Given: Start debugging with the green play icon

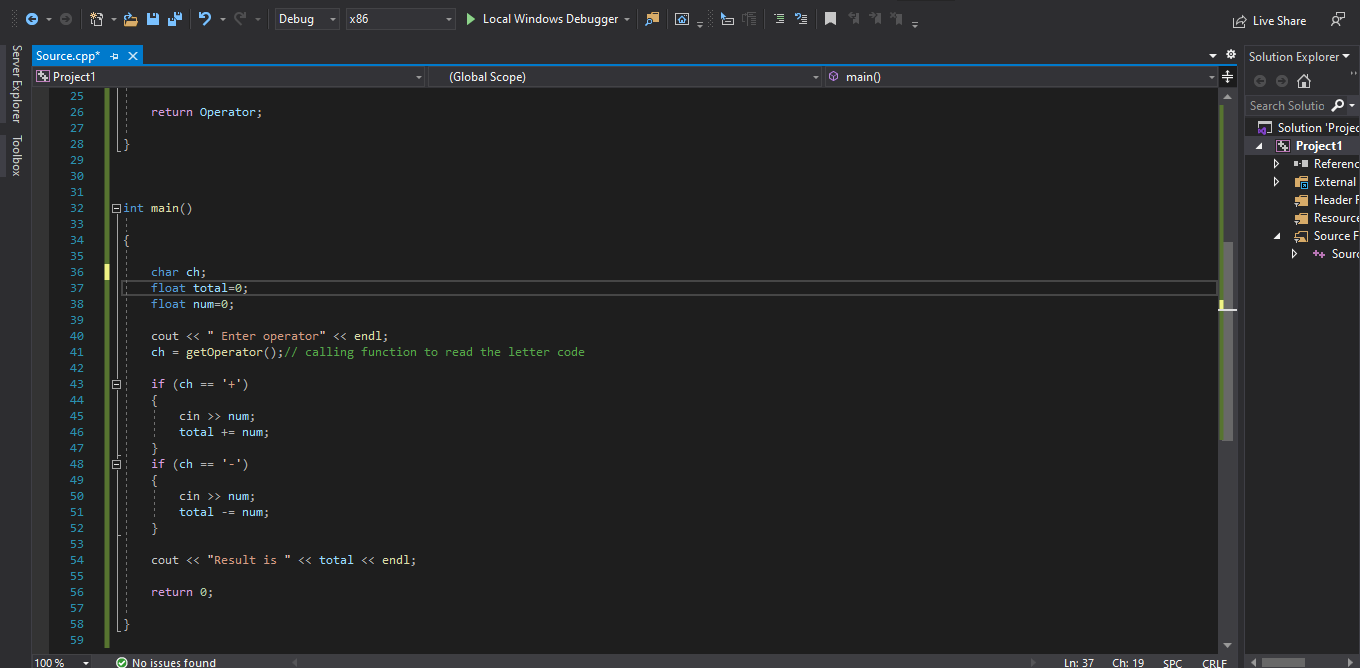Looking at the screenshot, I should pos(471,19).
